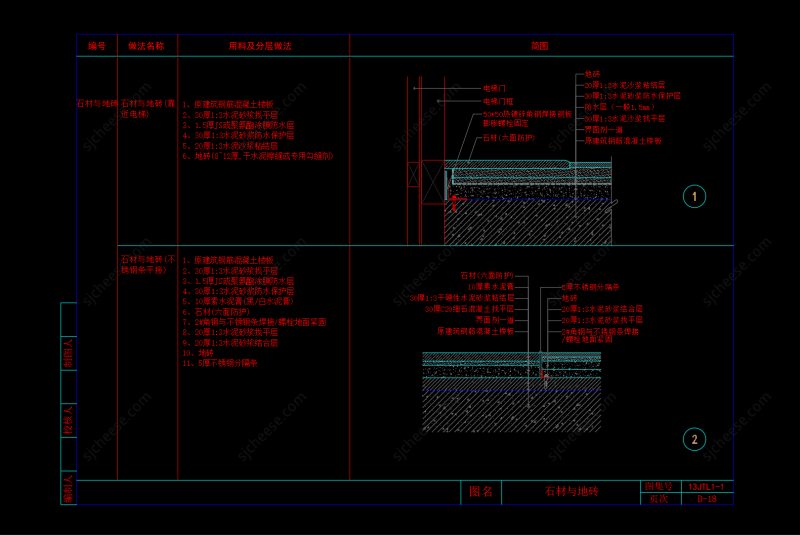Viewport: 800px width, 535px height.
Task: Select the 电梯门 leader label
Action: click(495, 88)
